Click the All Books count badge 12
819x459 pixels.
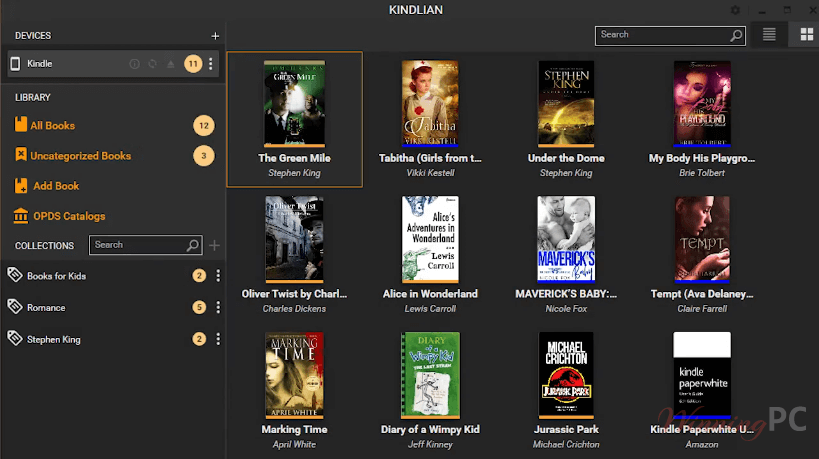(204, 125)
